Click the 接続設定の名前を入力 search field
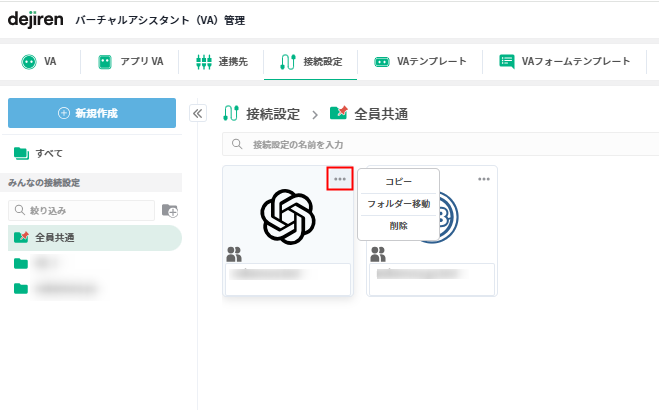Image resolution: width=659 pixels, height=410 pixels. pyautogui.click(x=440, y=144)
